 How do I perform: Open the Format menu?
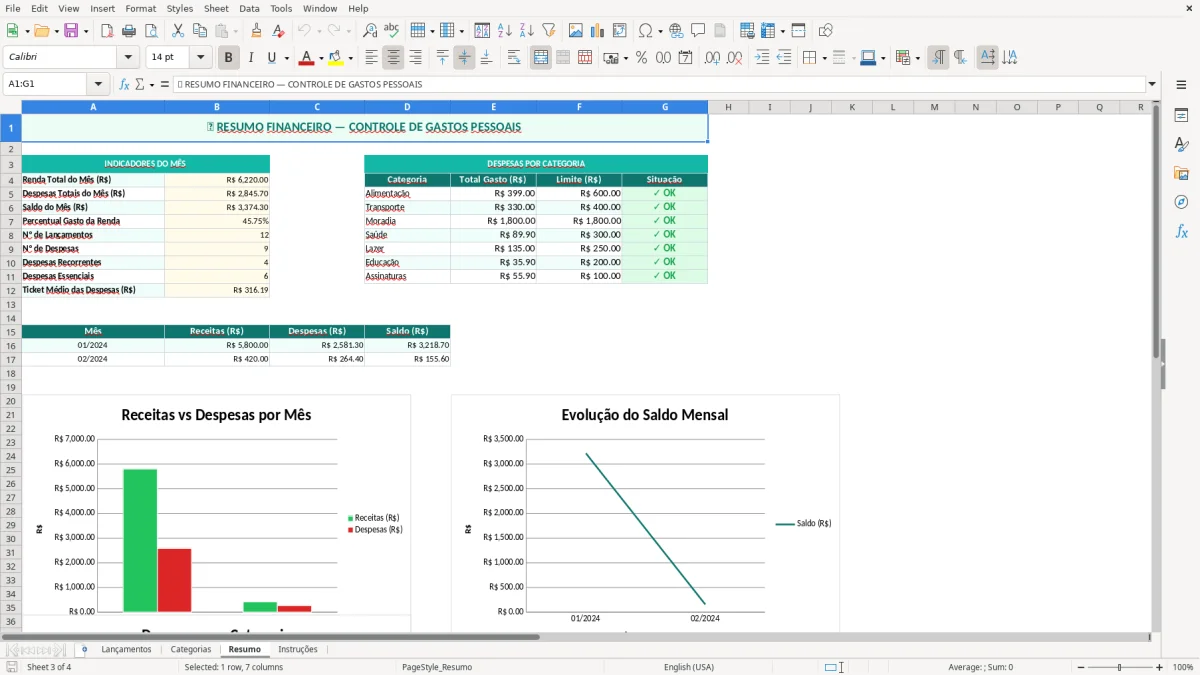(x=140, y=8)
